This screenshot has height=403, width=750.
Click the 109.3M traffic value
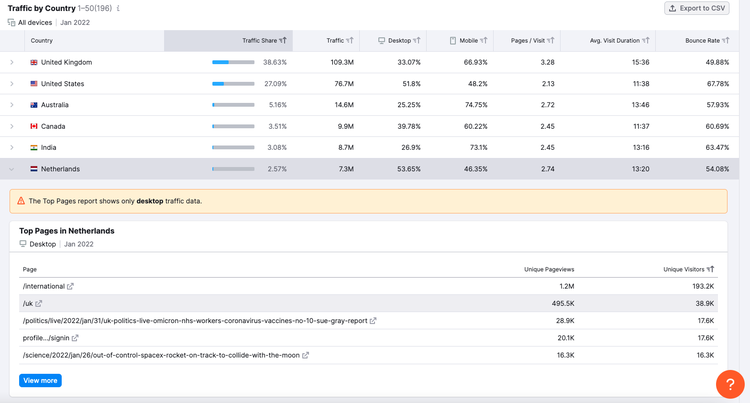click(x=342, y=62)
